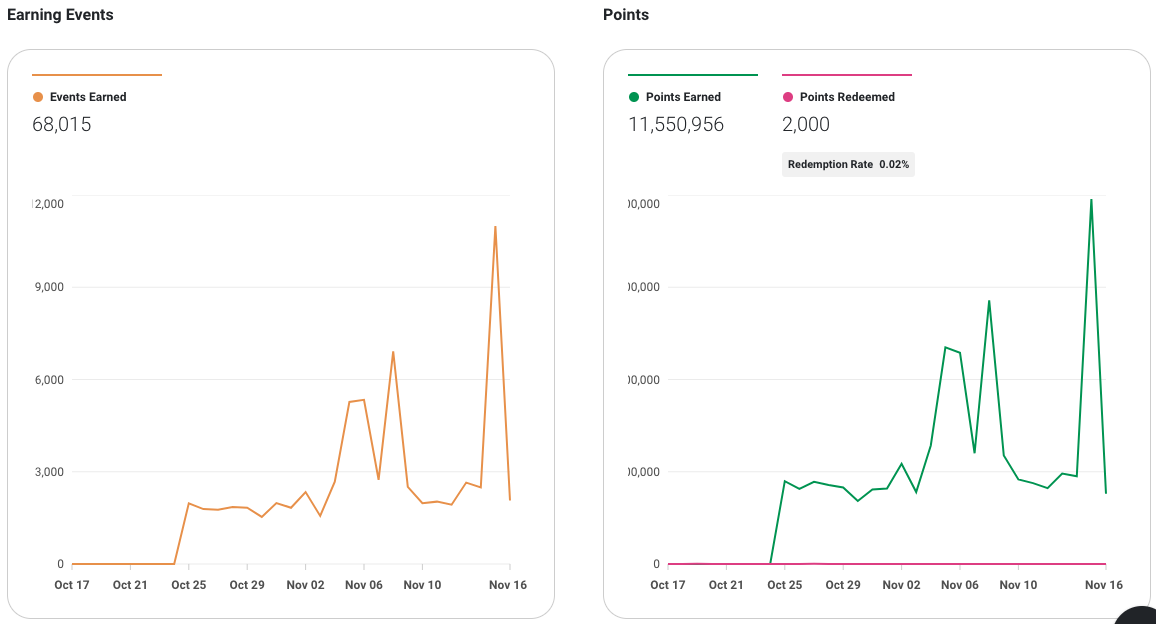Click the Nov 02 label in Earning Events chart
1156x624 pixels.
(305, 585)
